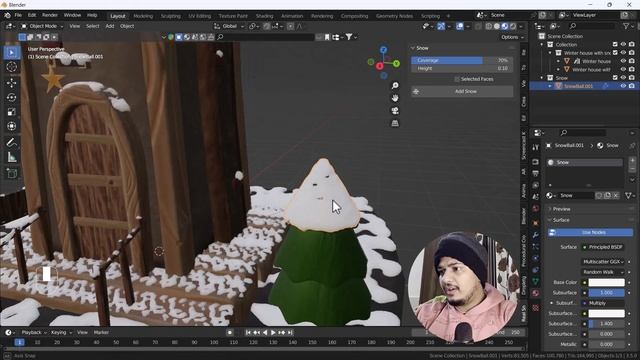Click the outliner filter funnel icon
The width and height of the screenshot is (640, 360).
coord(626,26)
